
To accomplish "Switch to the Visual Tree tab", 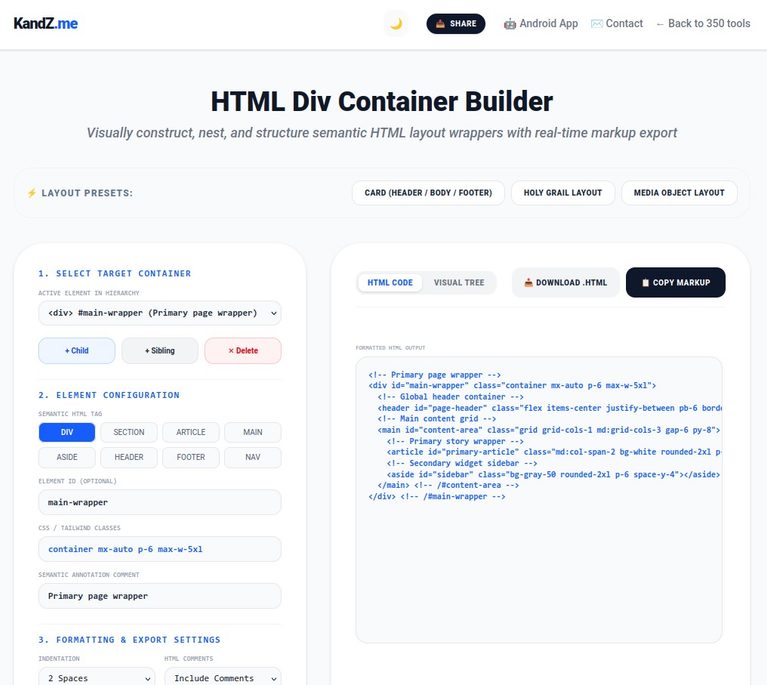I will 459,283.
